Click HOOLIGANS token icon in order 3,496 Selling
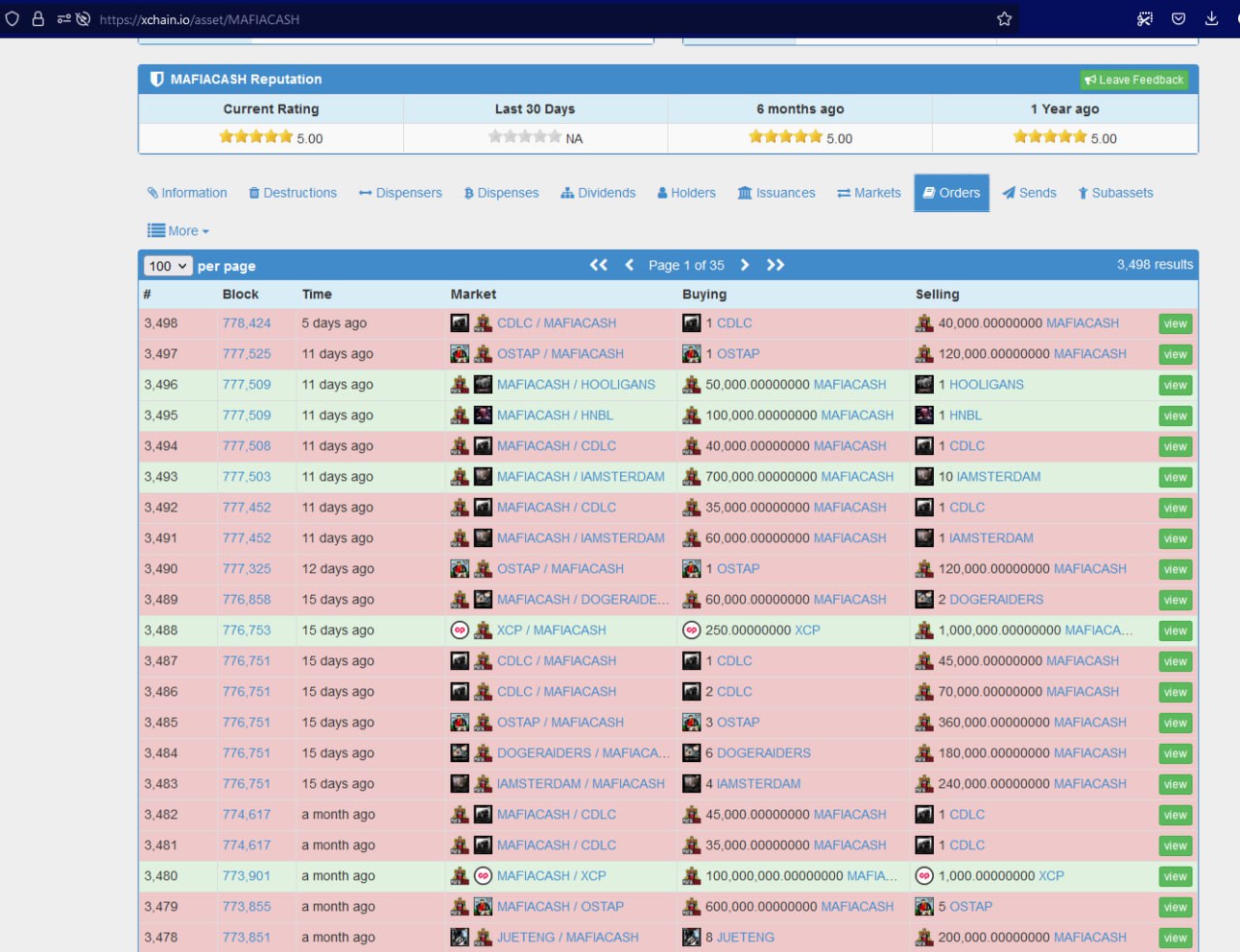This screenshot has height=952, width=1240. (924, 384)
